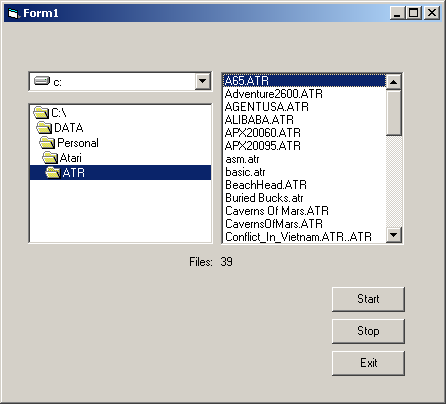Screen dimensions: 446x404
Task: Choose BeachHead.ATR from the list
Action: (x=266, y=185)
